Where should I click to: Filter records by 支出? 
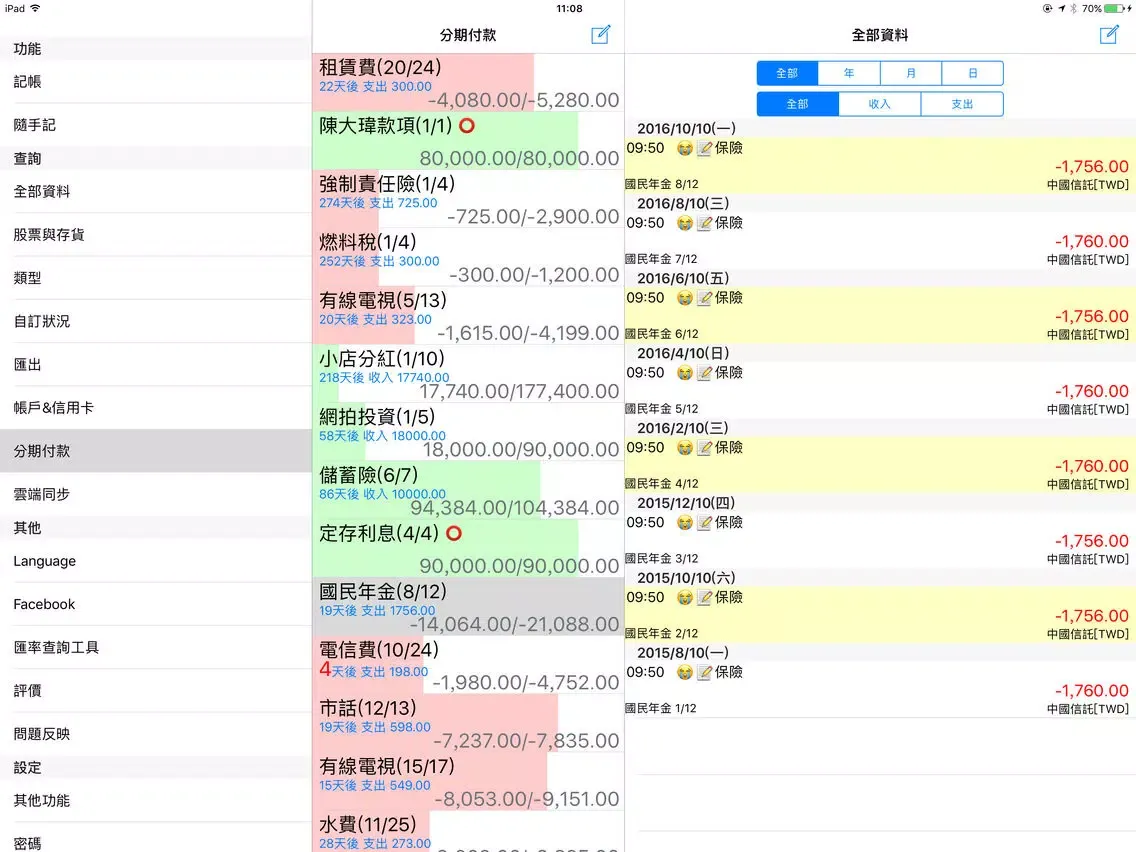coord(962,104)
